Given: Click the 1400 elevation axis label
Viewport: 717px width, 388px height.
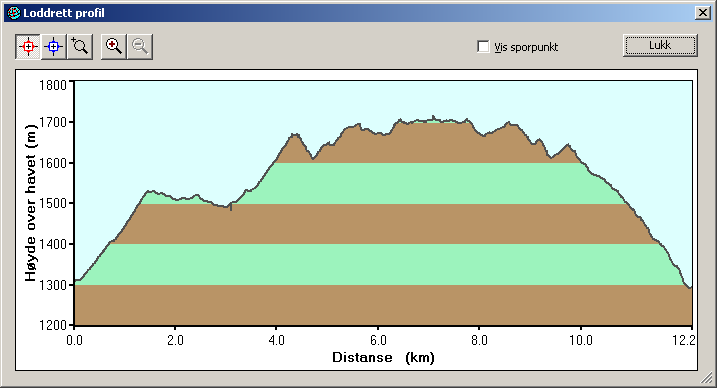Looking at the screenshot, I should 53,244.
